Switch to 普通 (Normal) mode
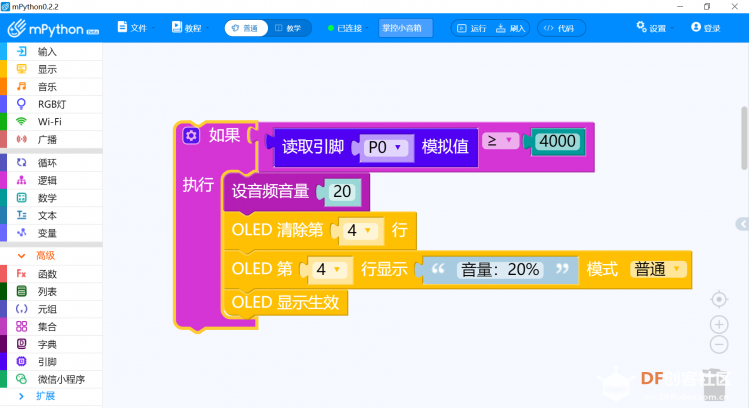 pyautogui.click(x=246, y=28)
